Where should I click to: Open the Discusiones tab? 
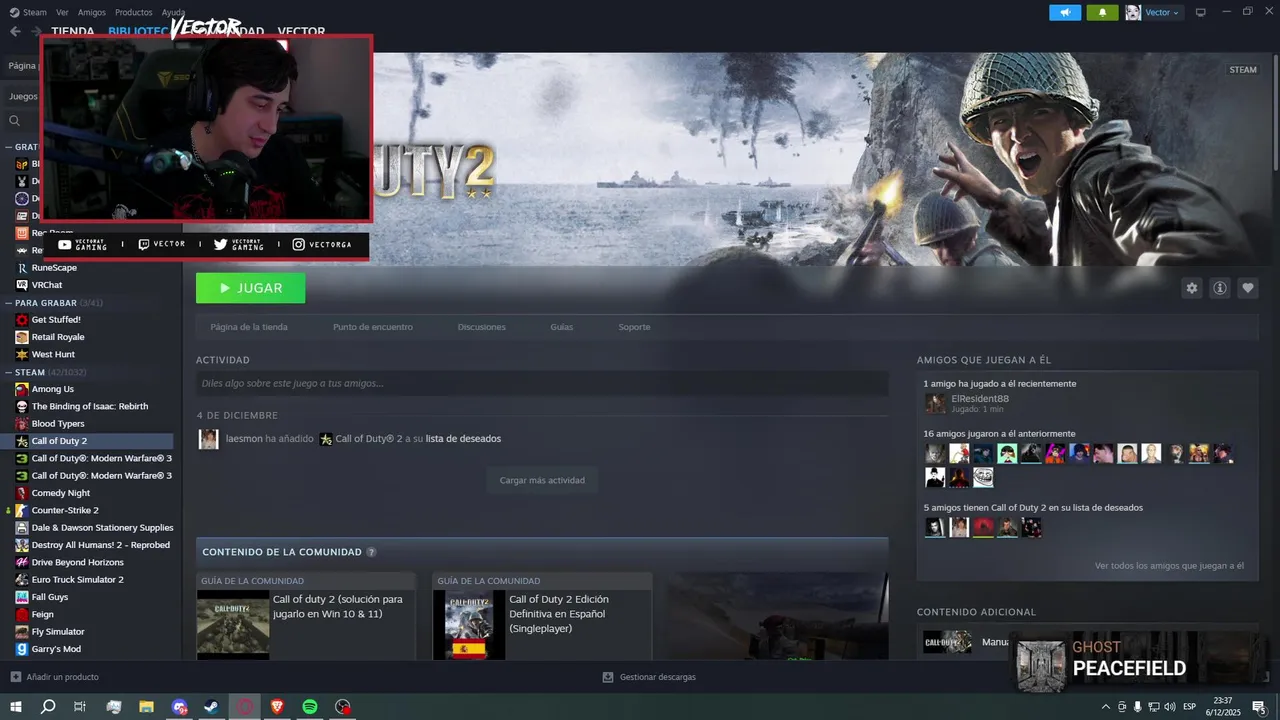coord(482,327)
